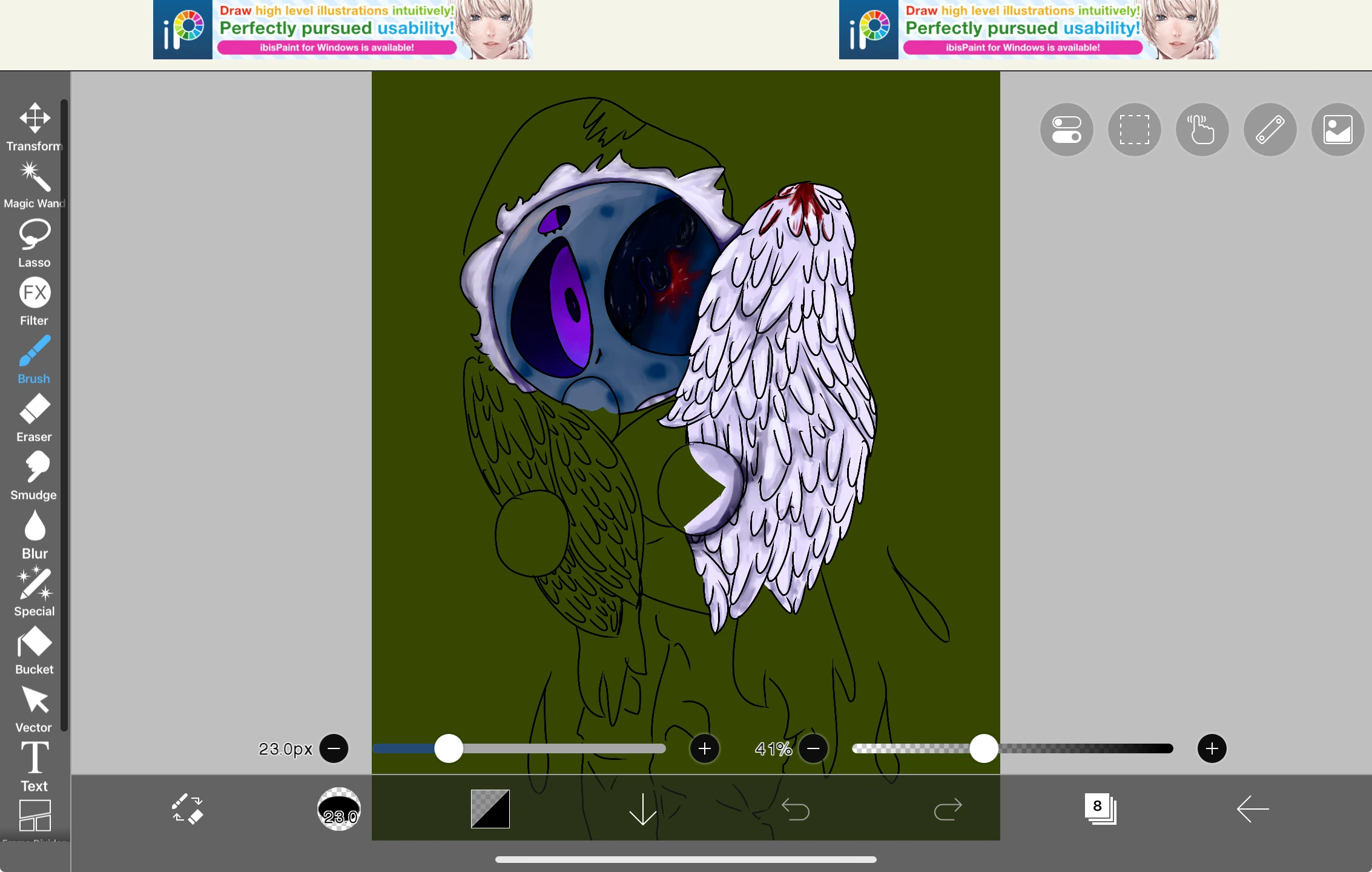Open brush settings via the 23.0 preview circle
Image resolution: width=1372 pixels, height=872 pixels.
point(338,810)
